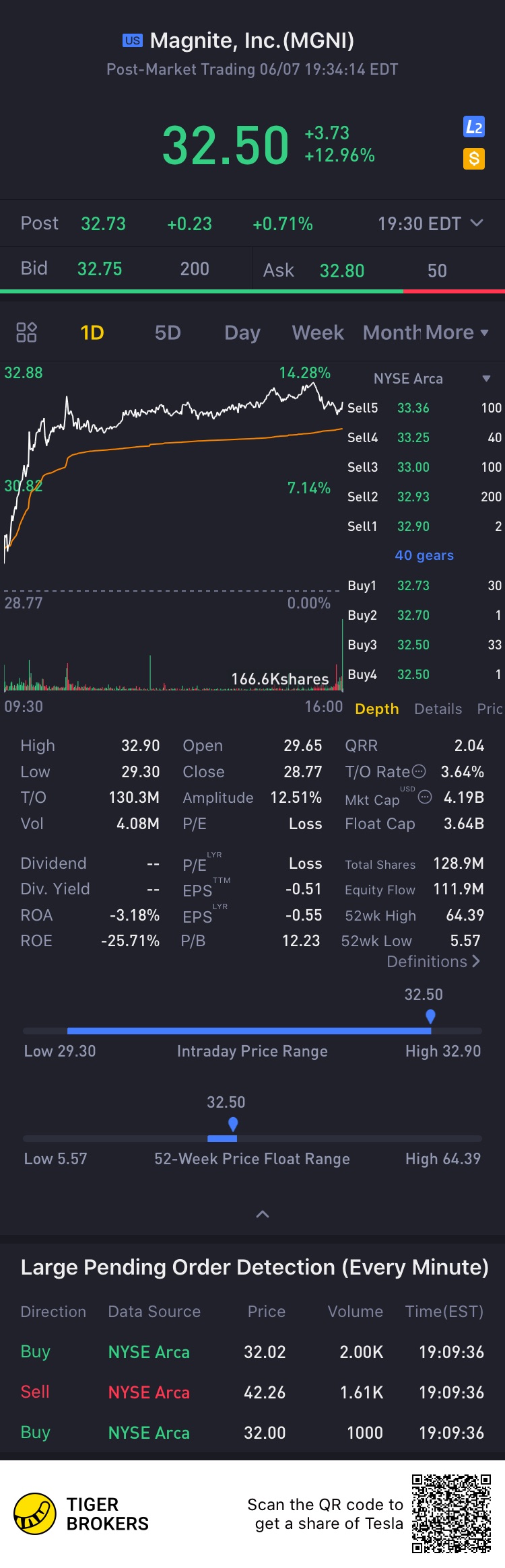
Task: Tap the P/B value 12.23
Action: tap(301, 941)
